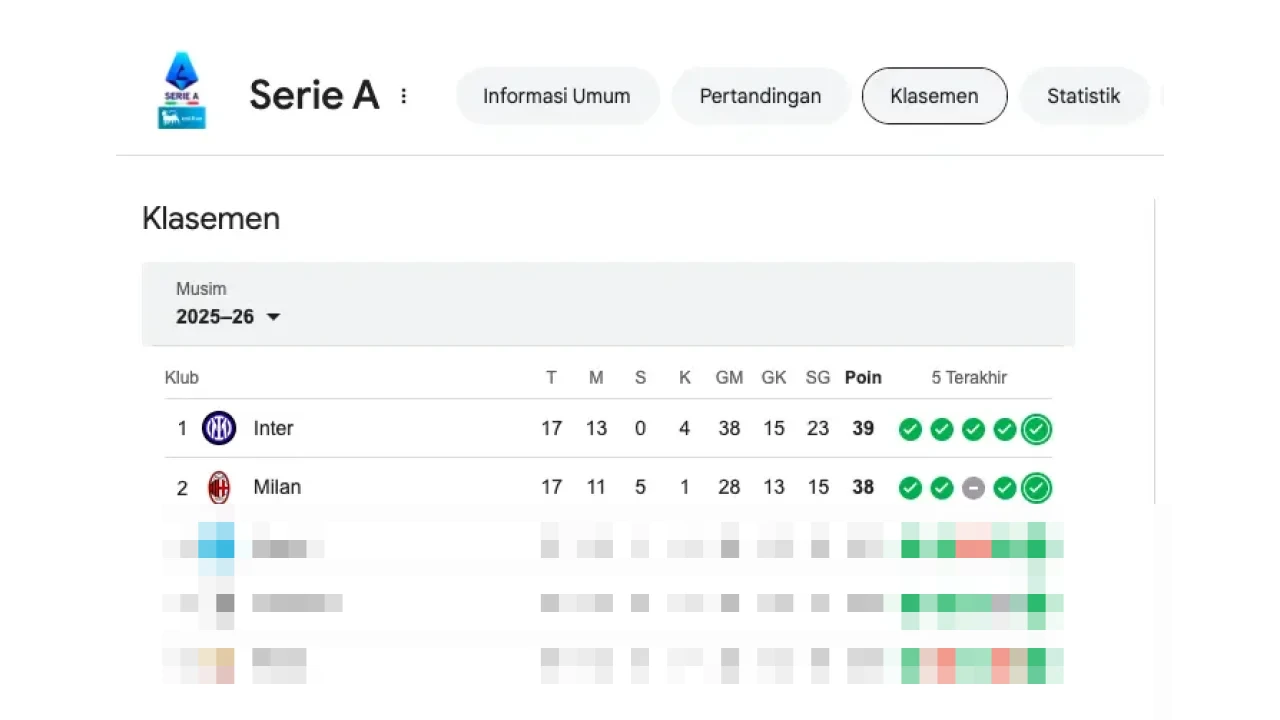Click Inter's most recent match result icon
This screenshot has height=720, width=1280.
[1037, 430]
